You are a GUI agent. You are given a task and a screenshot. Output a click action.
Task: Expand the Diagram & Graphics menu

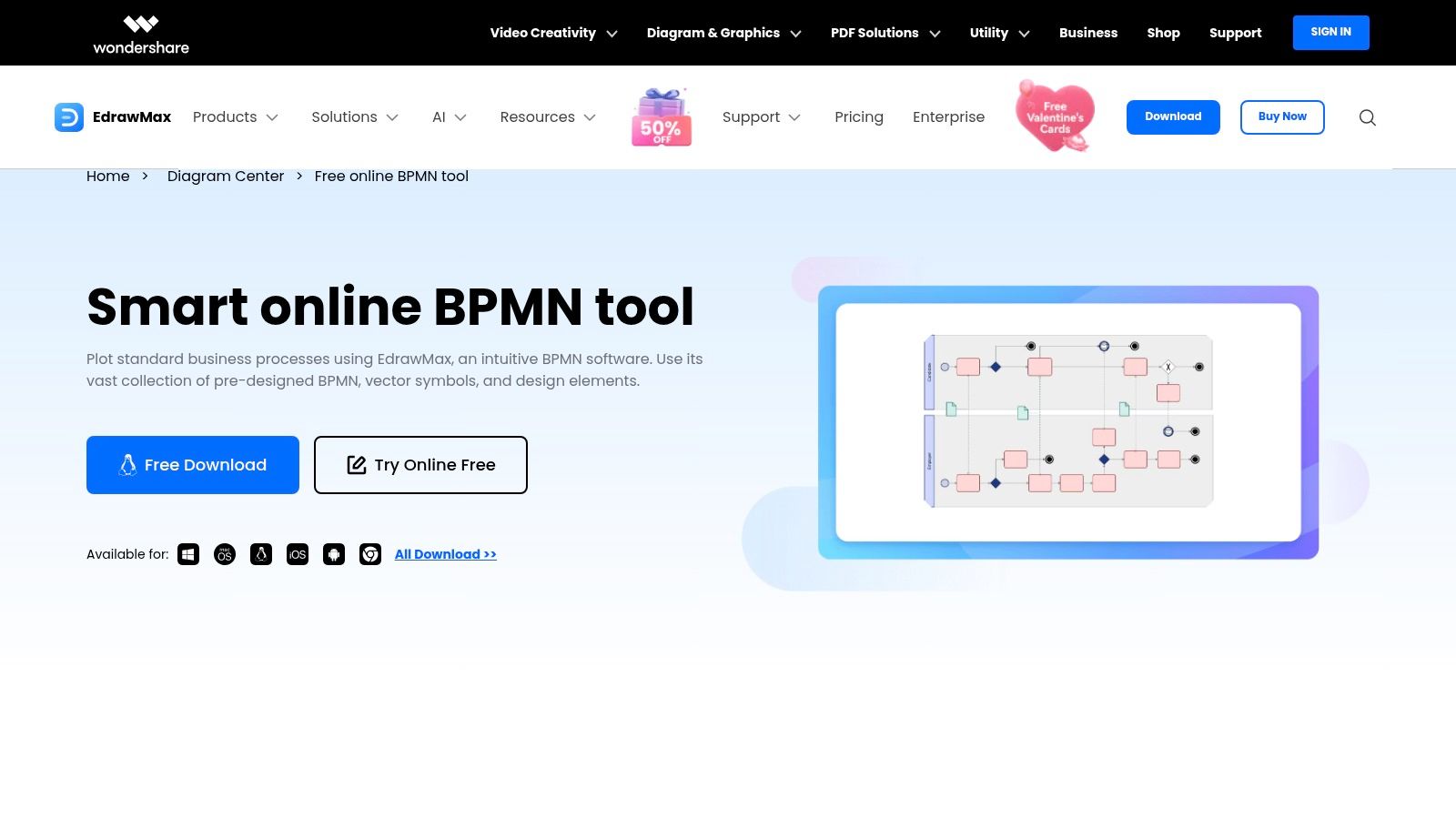(713, 33)
